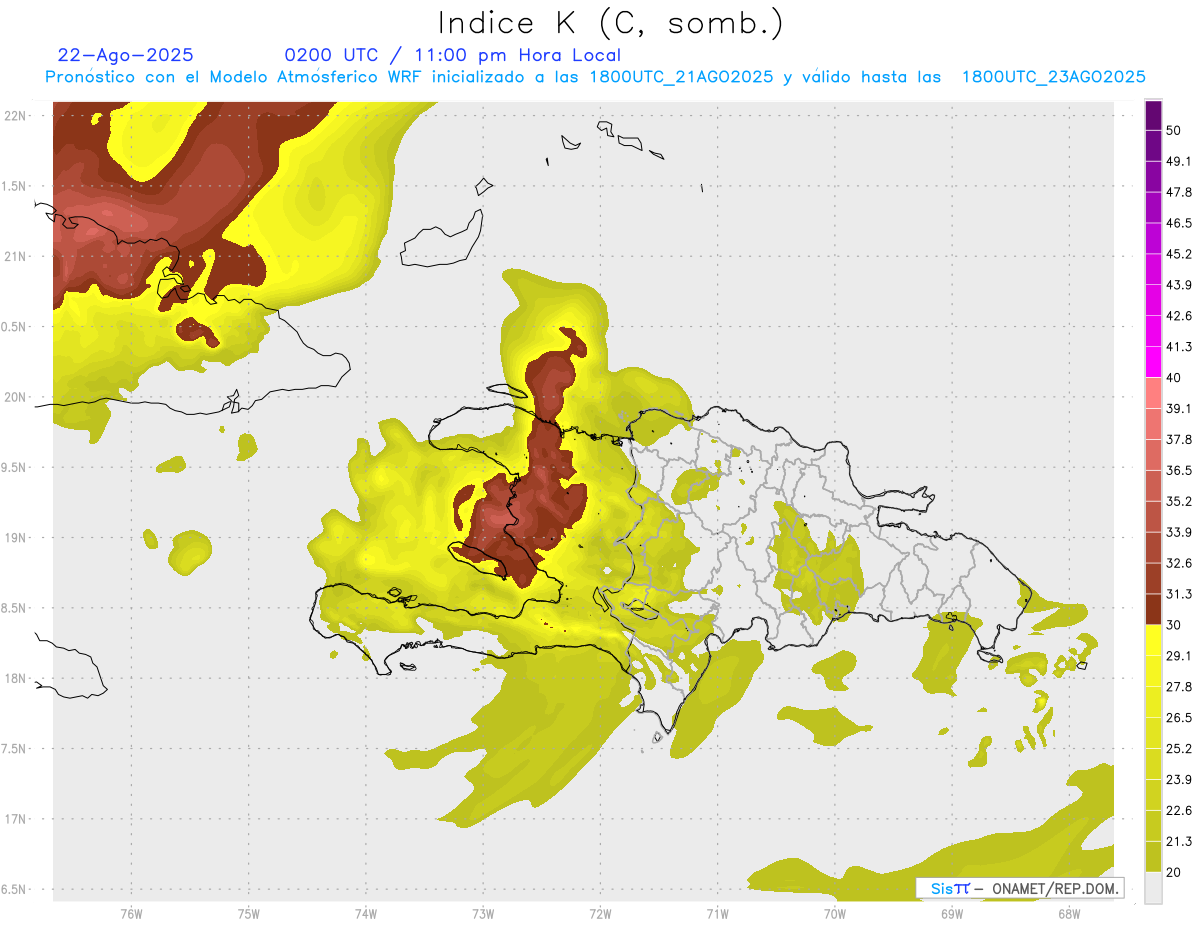This screenshot has height=927, width=1200.
Task: Click the color bar label "47.8"
Action: point(1179,192)
